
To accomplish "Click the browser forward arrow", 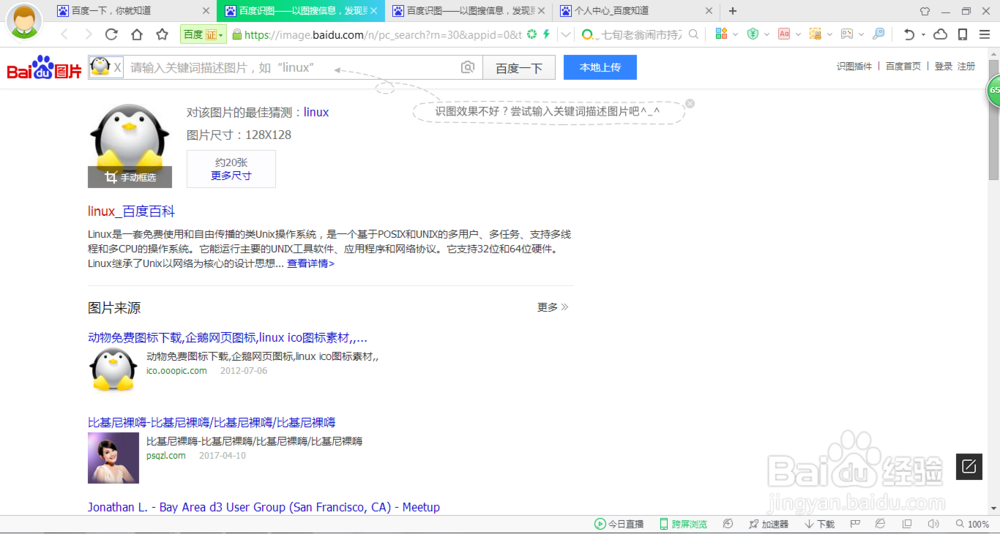I will pyautogui.click(x=88, y=34).
